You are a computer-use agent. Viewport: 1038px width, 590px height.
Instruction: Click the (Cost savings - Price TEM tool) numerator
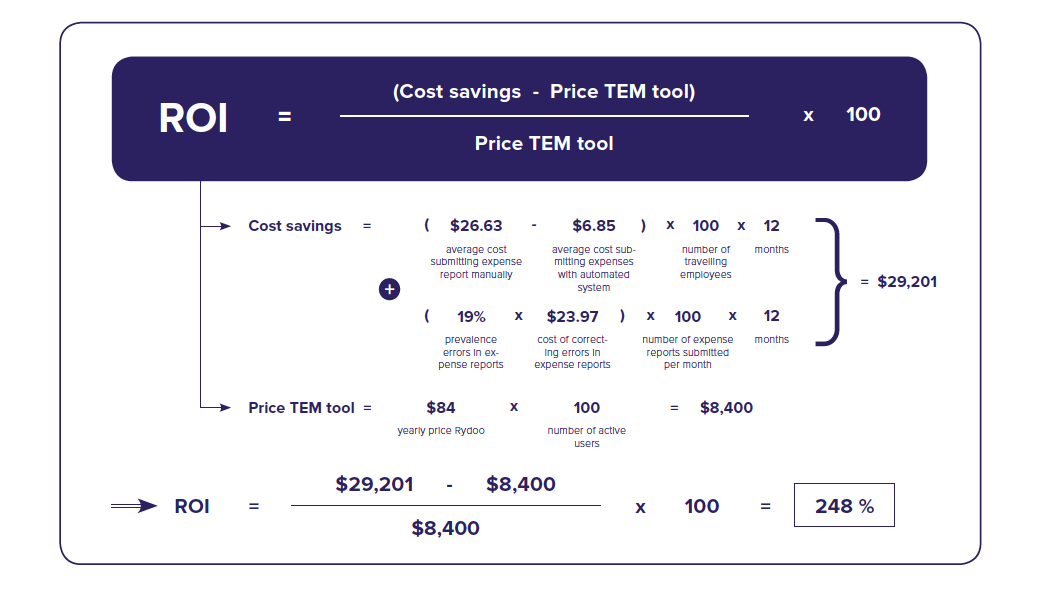point(544,91)
